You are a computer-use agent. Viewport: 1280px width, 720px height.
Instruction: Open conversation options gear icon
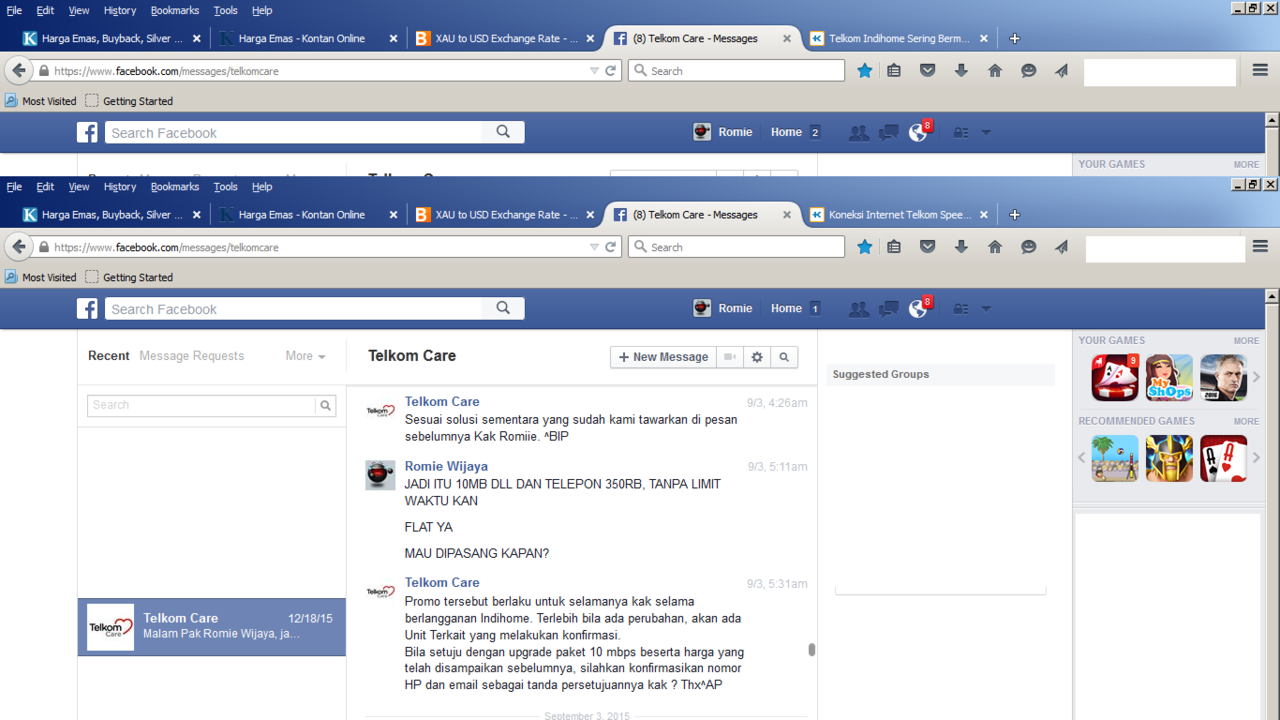pos(757,357)
